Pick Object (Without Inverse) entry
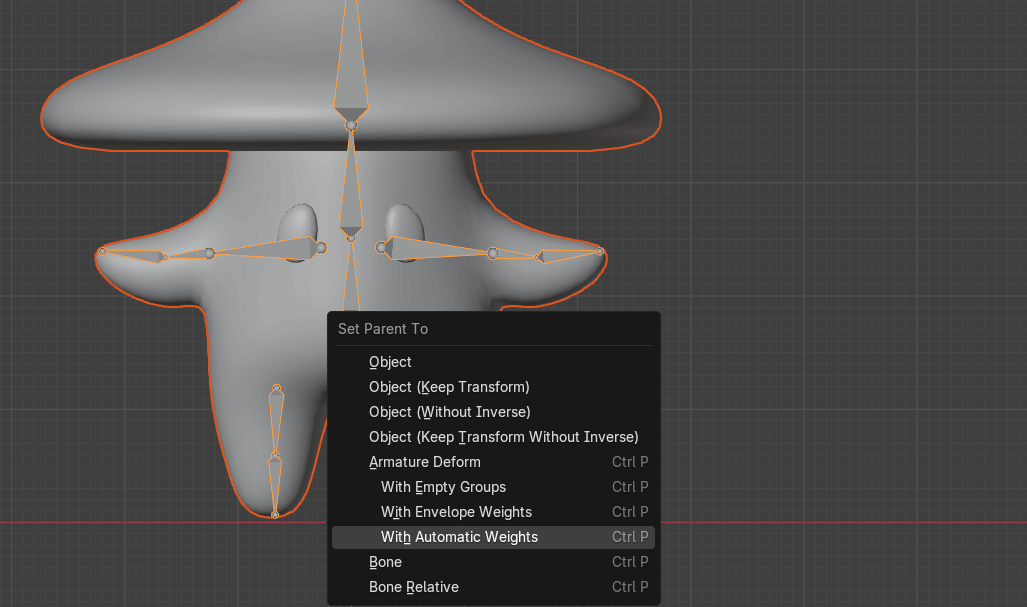The height and width of the screenshot is (607, 1027). tap(449, 412)
